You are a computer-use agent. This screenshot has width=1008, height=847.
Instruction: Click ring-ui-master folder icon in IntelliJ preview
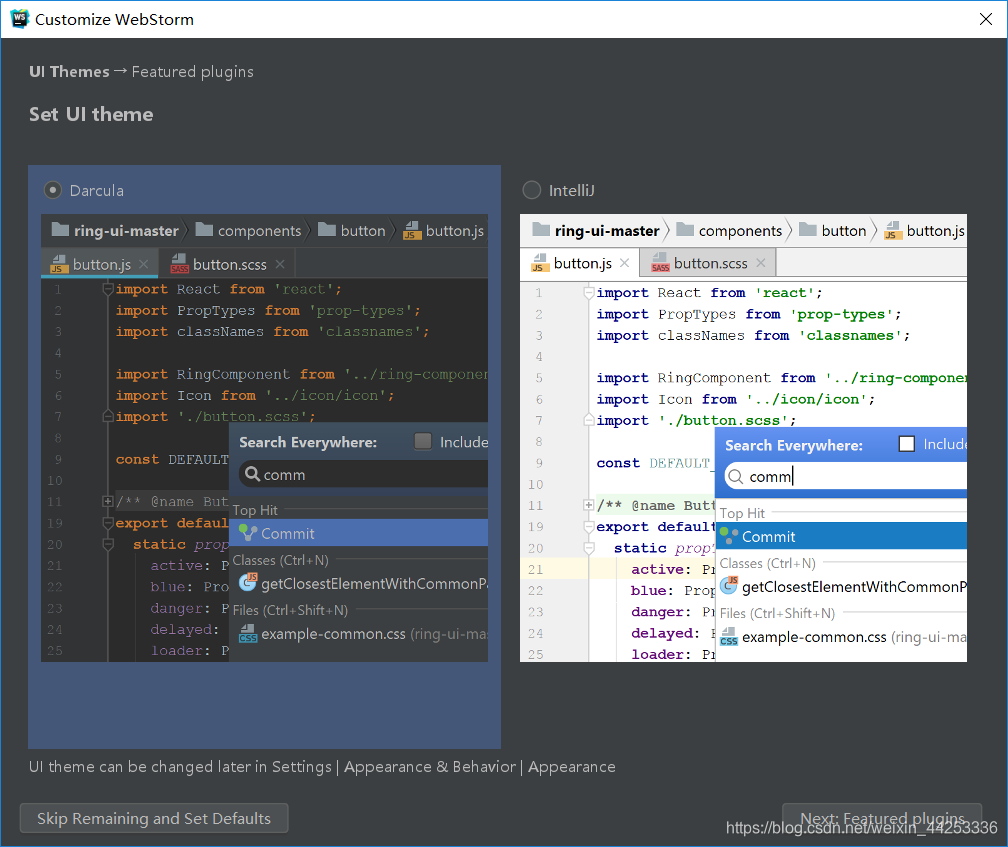click(541, 229)
